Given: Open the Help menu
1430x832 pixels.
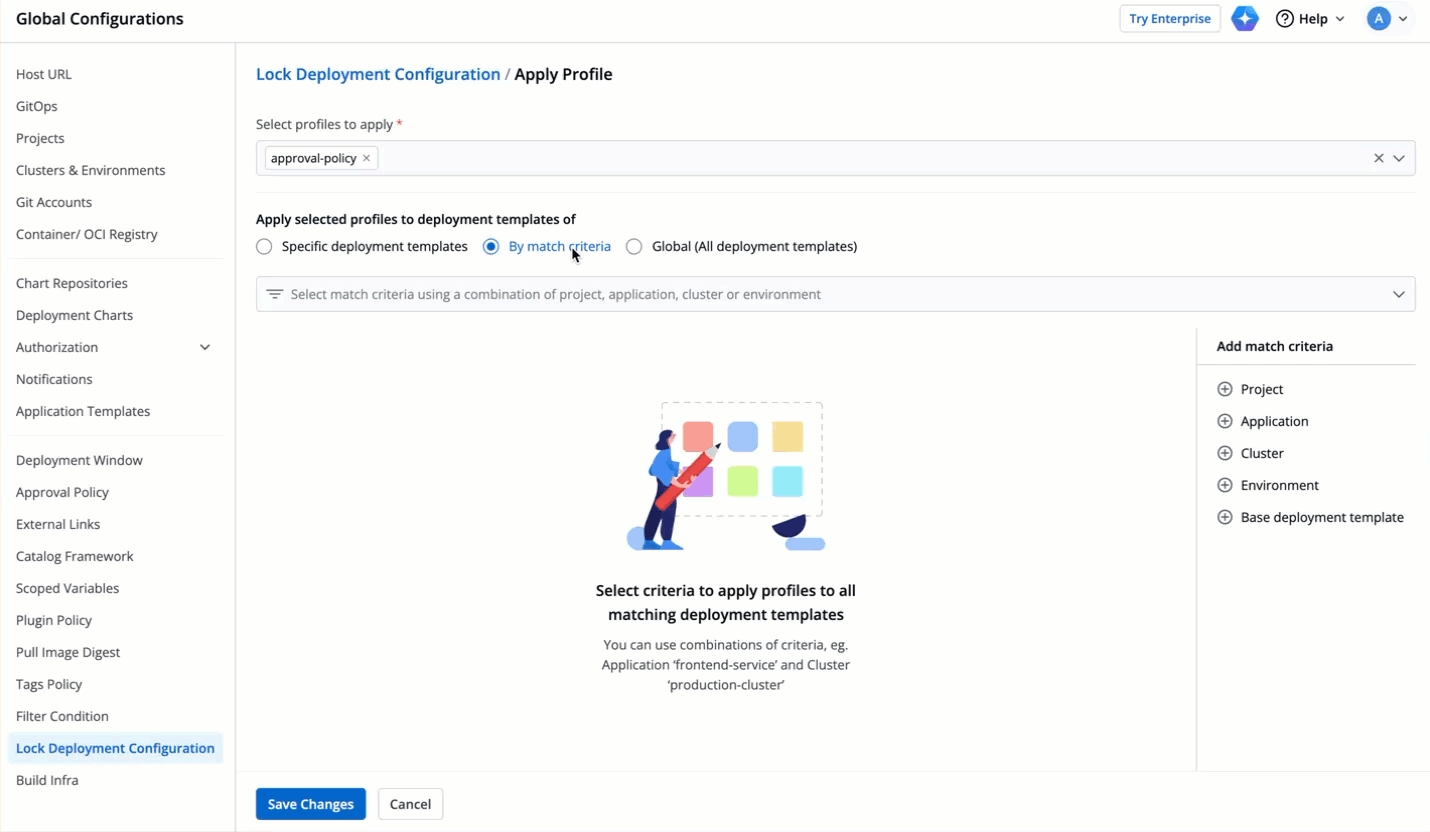Looking at the screenshot, I should click(x=1310, y=19).
